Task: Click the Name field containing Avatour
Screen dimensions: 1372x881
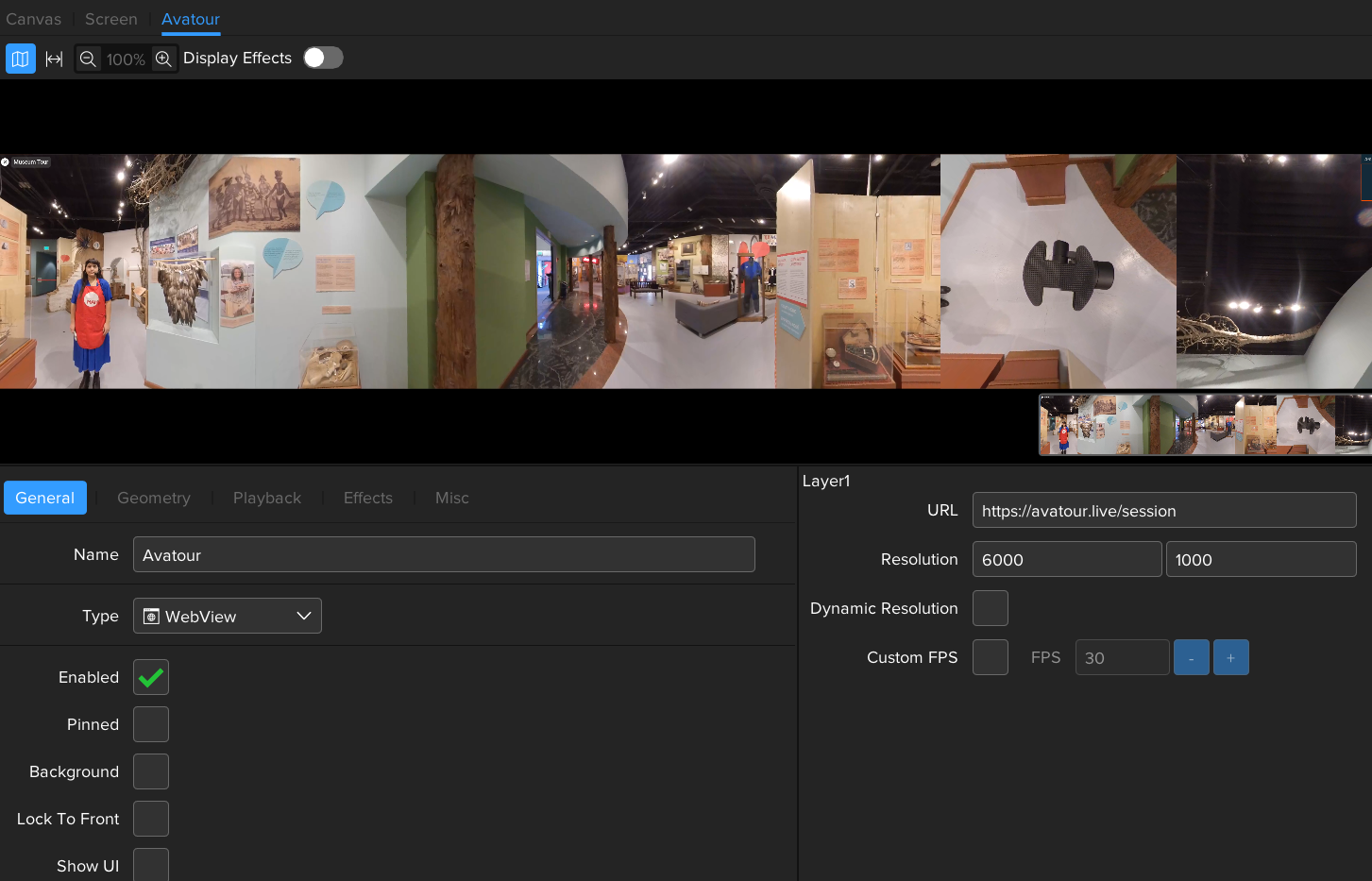Action: click(x=444, y=554)
